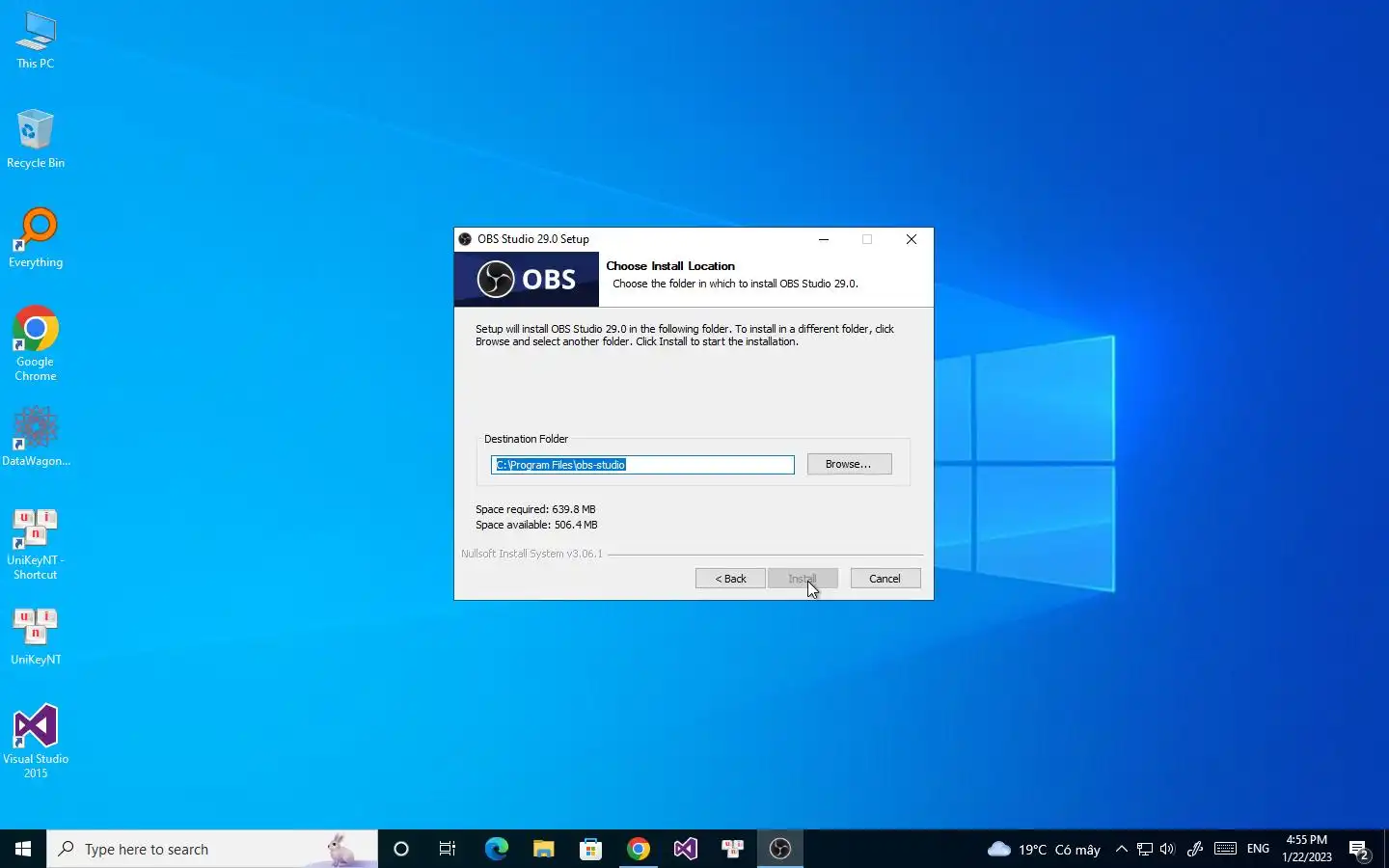Select the Recycle Bin desktop icon
The width and height of the screenshot is (1389, 868).
coord(36,139)
